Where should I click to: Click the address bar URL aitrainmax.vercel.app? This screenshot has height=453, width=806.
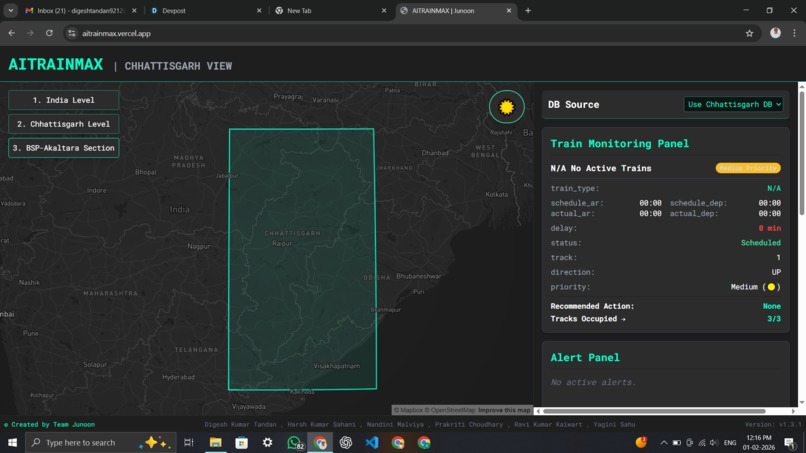[x=117, y=33]
